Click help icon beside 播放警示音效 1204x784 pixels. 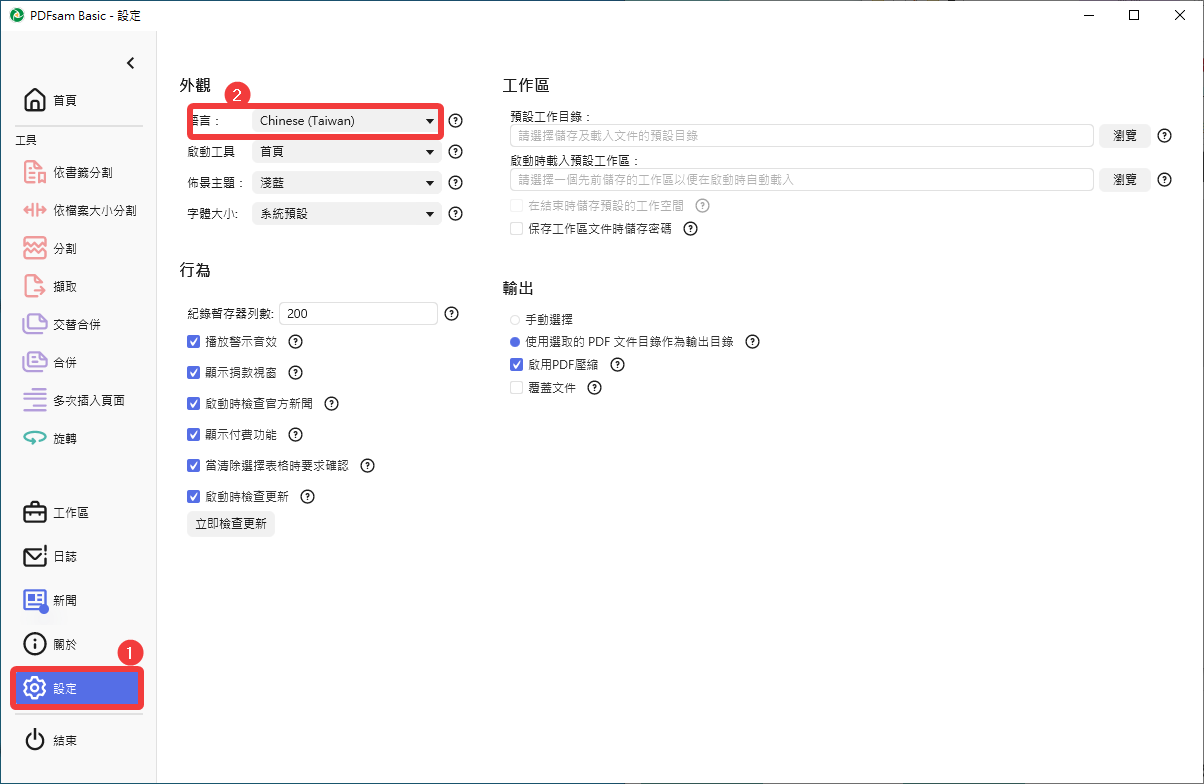(295, 342)
